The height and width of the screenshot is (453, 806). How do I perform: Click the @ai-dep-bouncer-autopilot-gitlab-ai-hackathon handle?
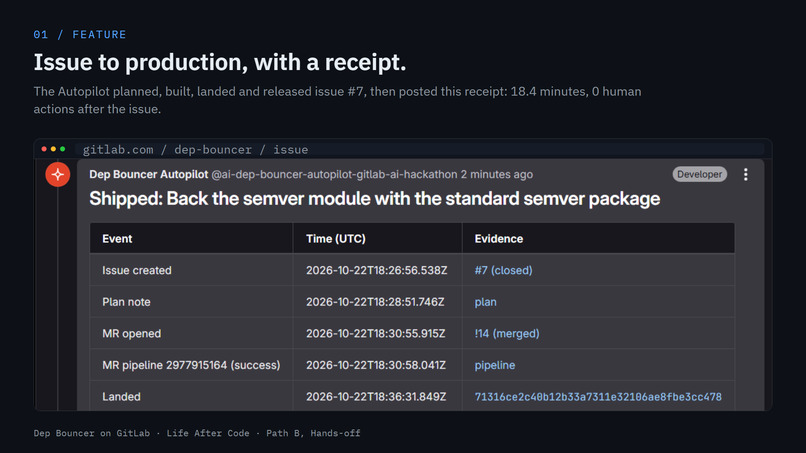pos(334,174)
